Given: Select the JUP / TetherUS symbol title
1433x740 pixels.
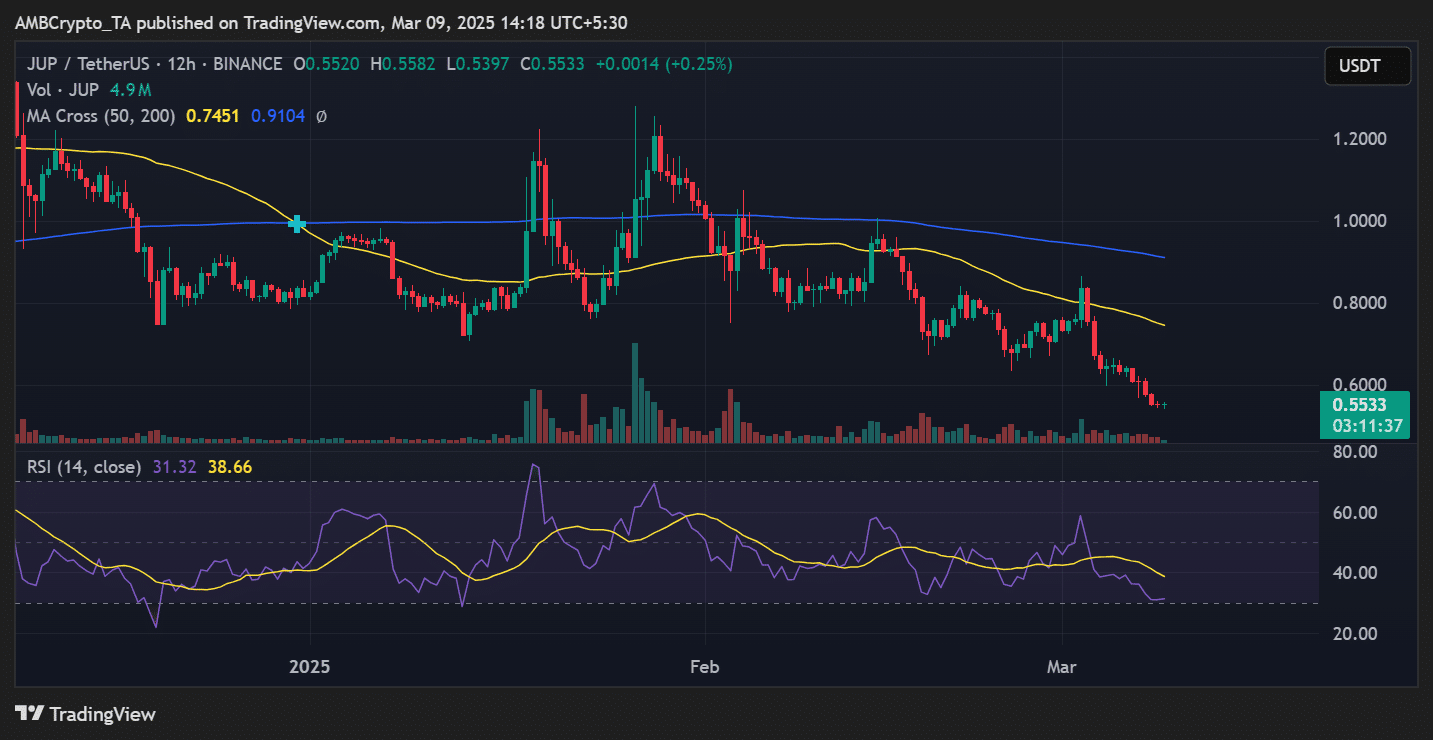Looking at the screenshot, I should click(x=86, y=64).
